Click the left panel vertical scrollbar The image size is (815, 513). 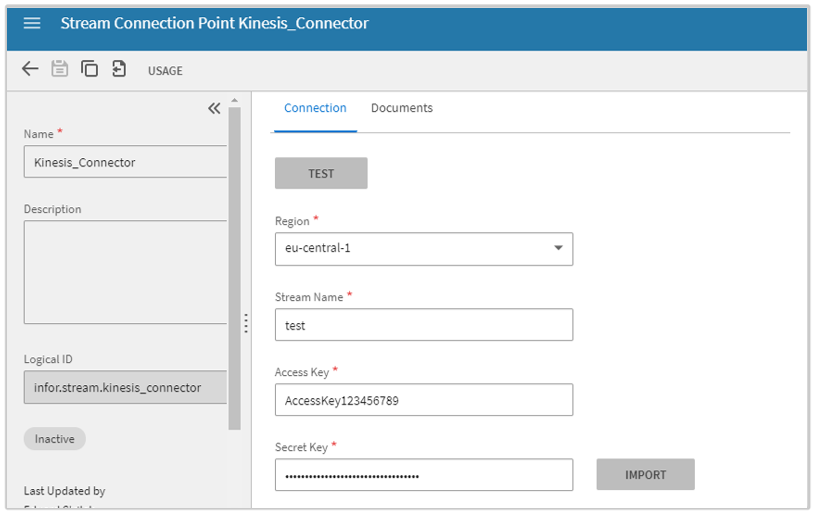234,268
